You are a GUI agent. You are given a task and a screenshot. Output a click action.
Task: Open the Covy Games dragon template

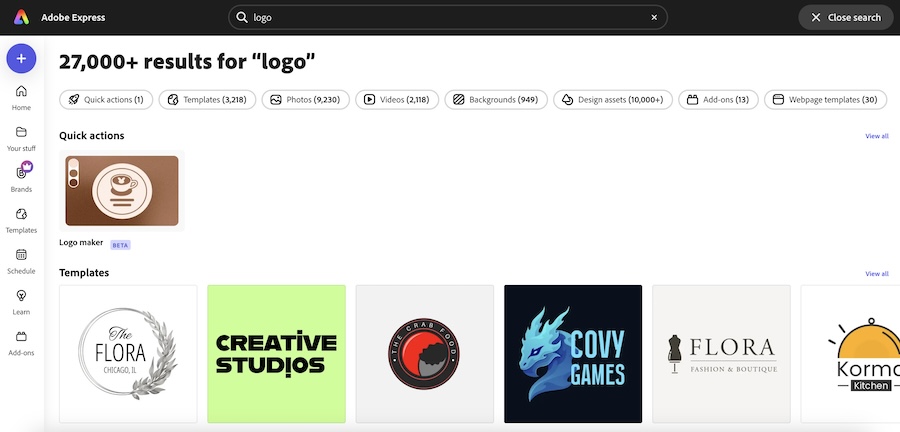tap(573, 354)
